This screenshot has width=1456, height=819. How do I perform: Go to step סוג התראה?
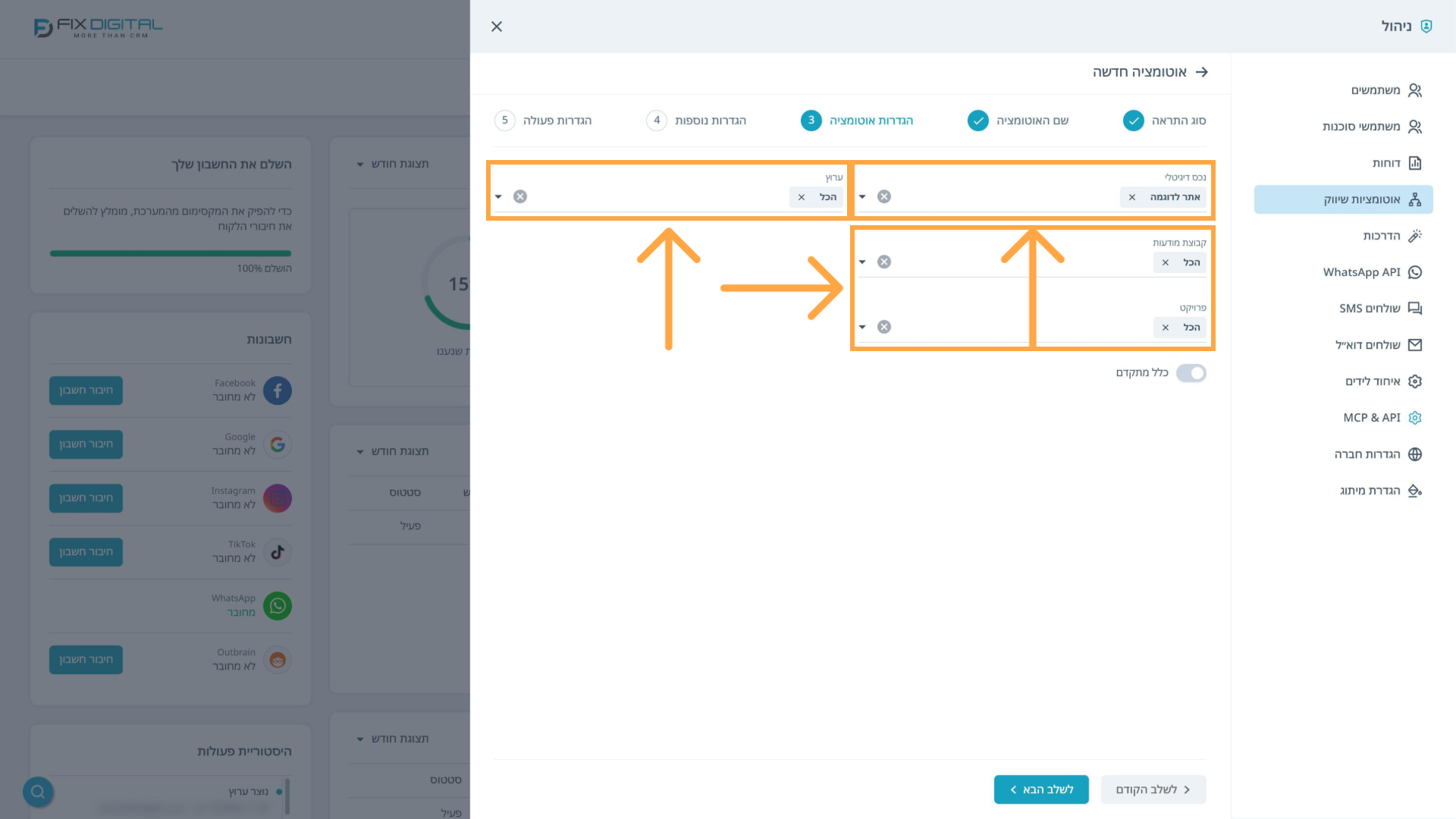[1165, 121]
